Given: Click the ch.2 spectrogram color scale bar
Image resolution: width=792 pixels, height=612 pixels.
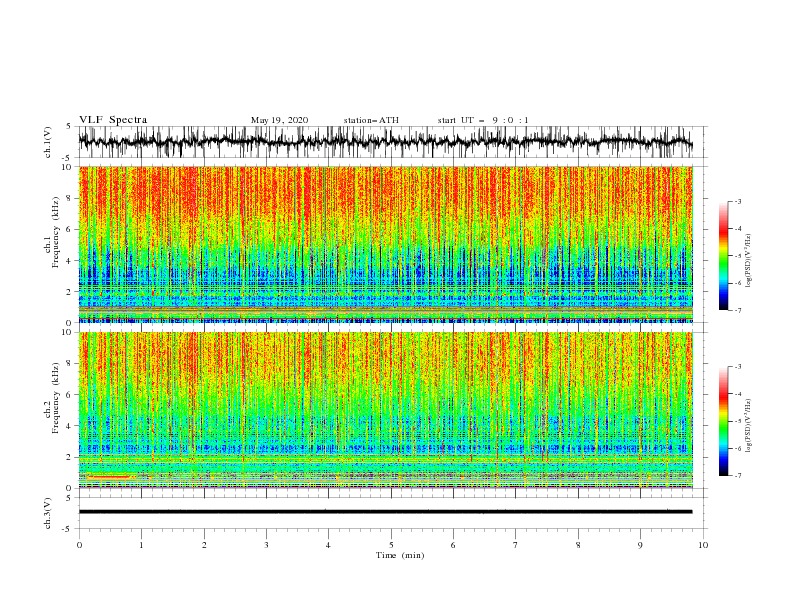Looking at the screenshot, I should pyautogui.click(x=723, y=421).
